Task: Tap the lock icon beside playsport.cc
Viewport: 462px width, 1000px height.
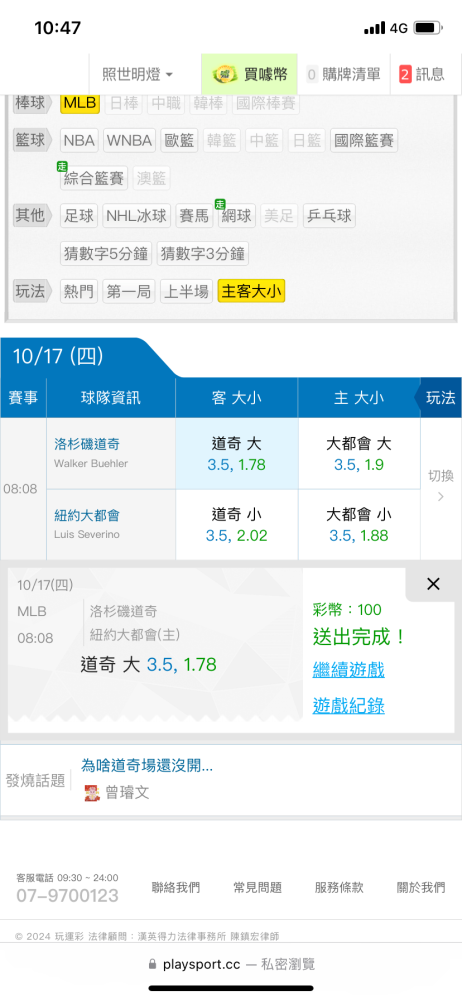Action: (x=152, y=964)
